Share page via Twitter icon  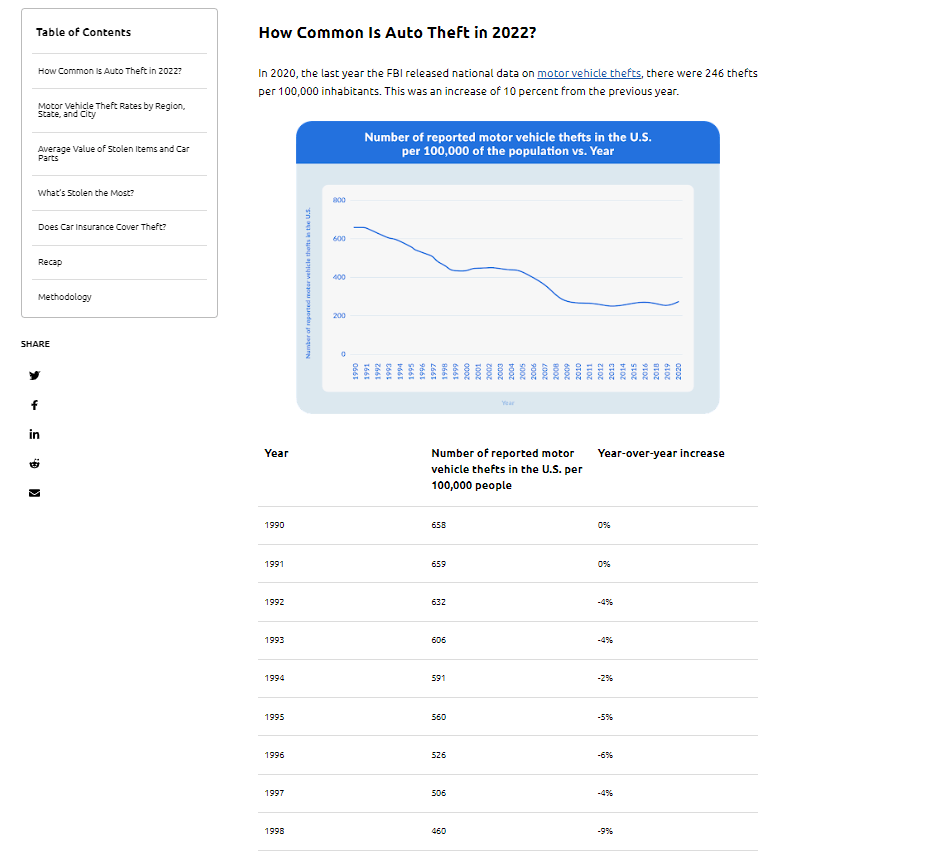[x=35, y=376]
